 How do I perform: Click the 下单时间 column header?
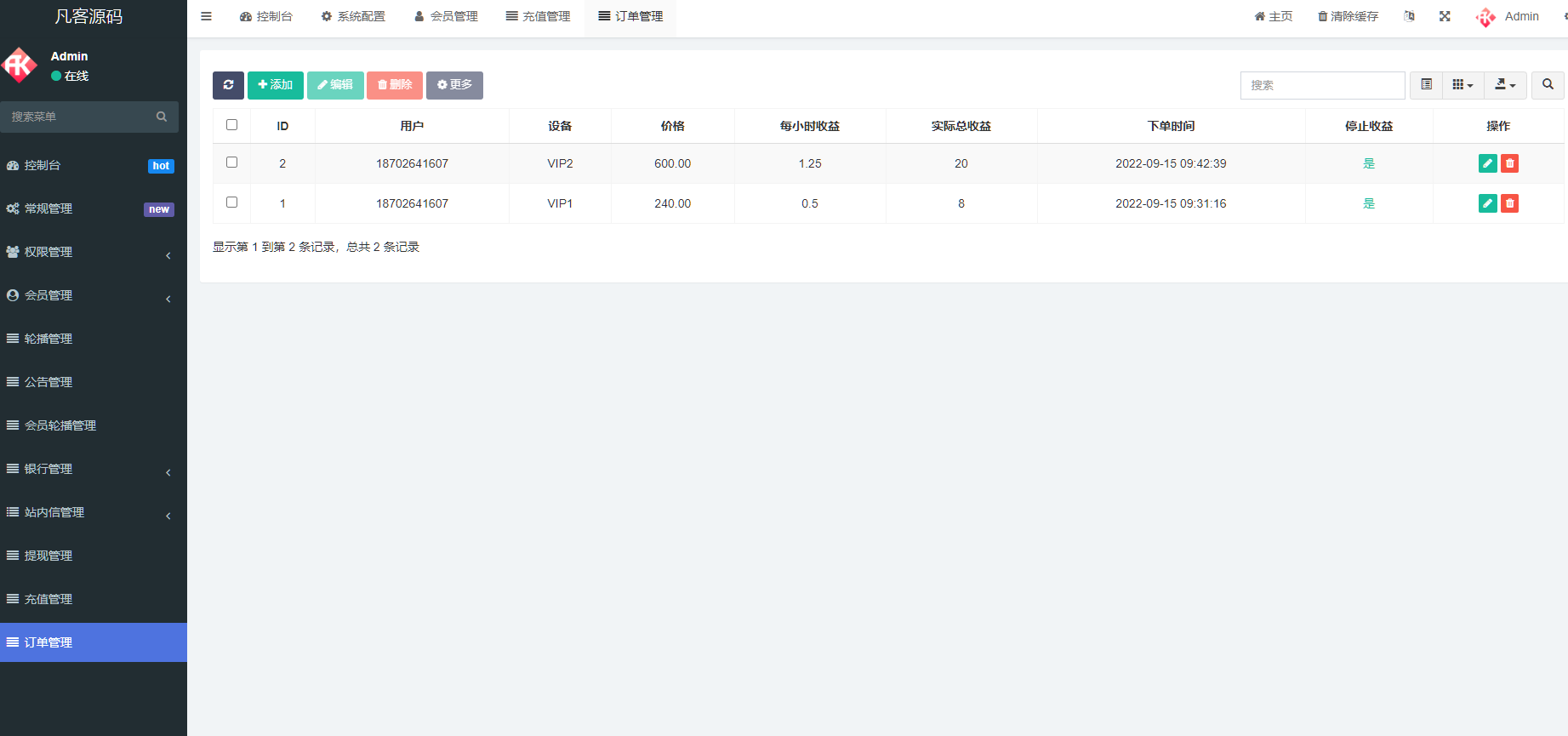tap(1171, 126)
